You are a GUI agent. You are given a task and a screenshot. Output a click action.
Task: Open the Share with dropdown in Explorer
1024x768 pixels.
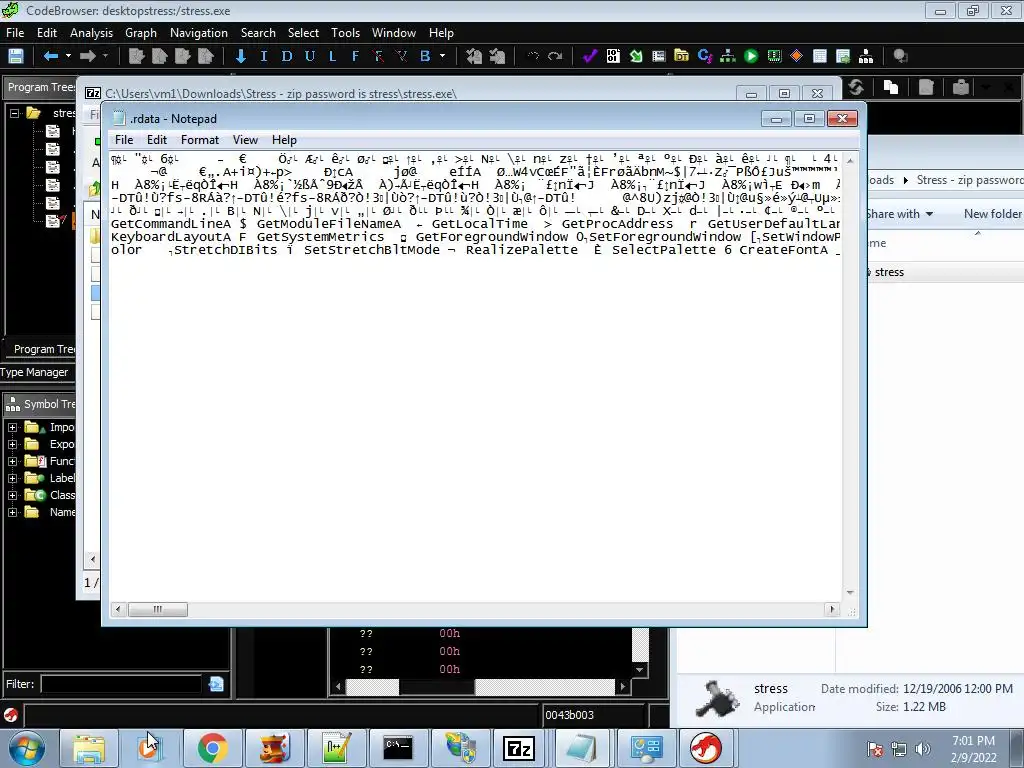pos(899,214)
